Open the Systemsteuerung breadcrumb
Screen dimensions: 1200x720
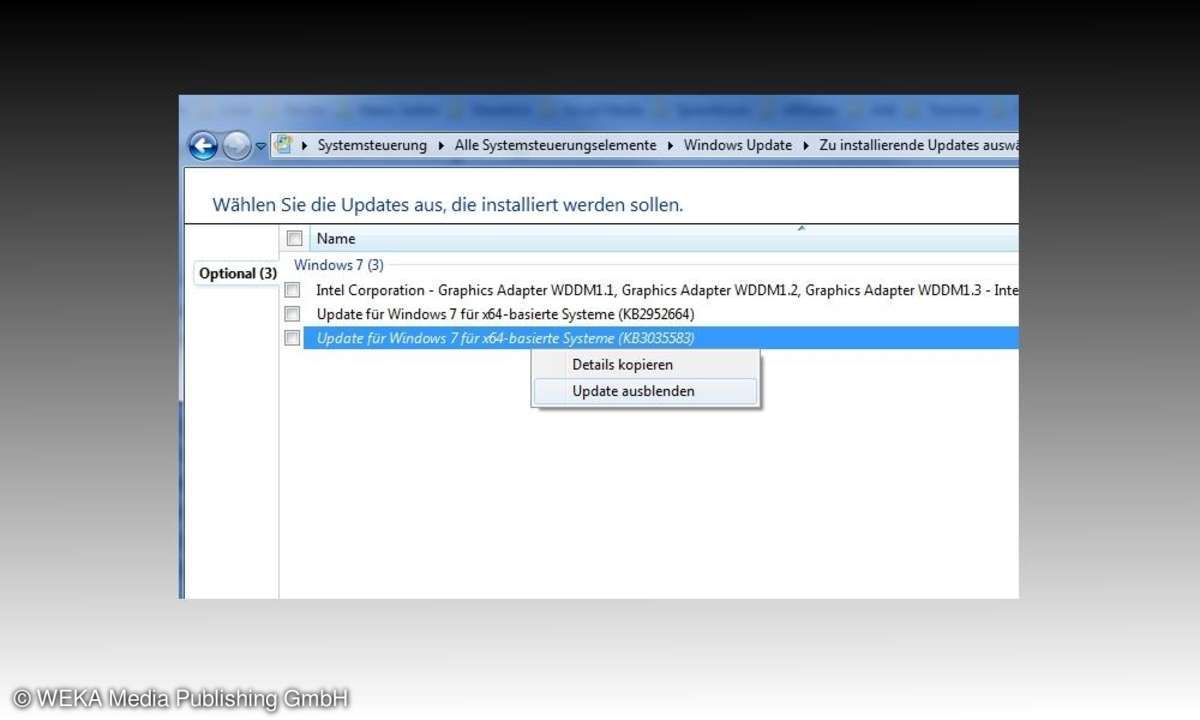click(372, 145)
